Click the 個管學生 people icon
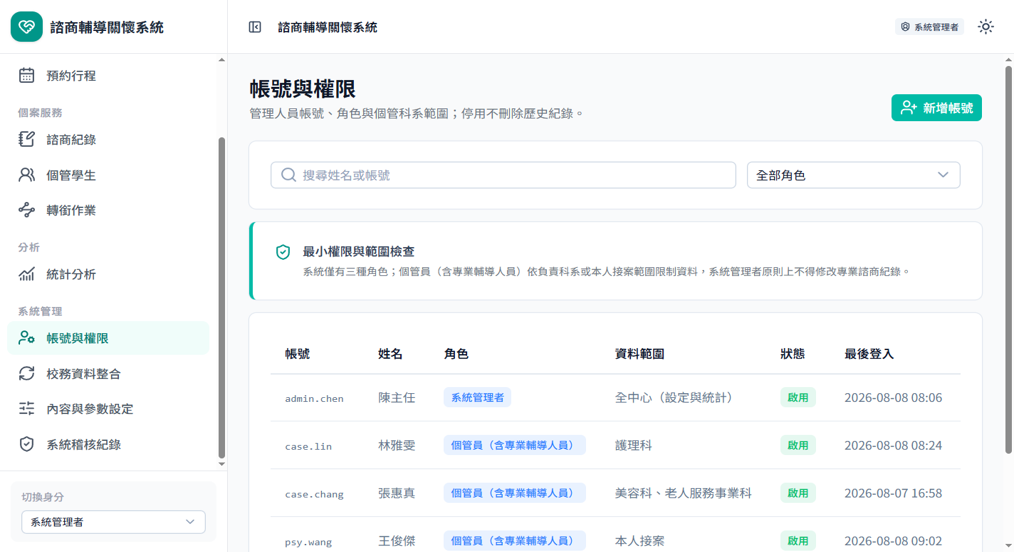The image size is (1014, 552). [27, 175]
